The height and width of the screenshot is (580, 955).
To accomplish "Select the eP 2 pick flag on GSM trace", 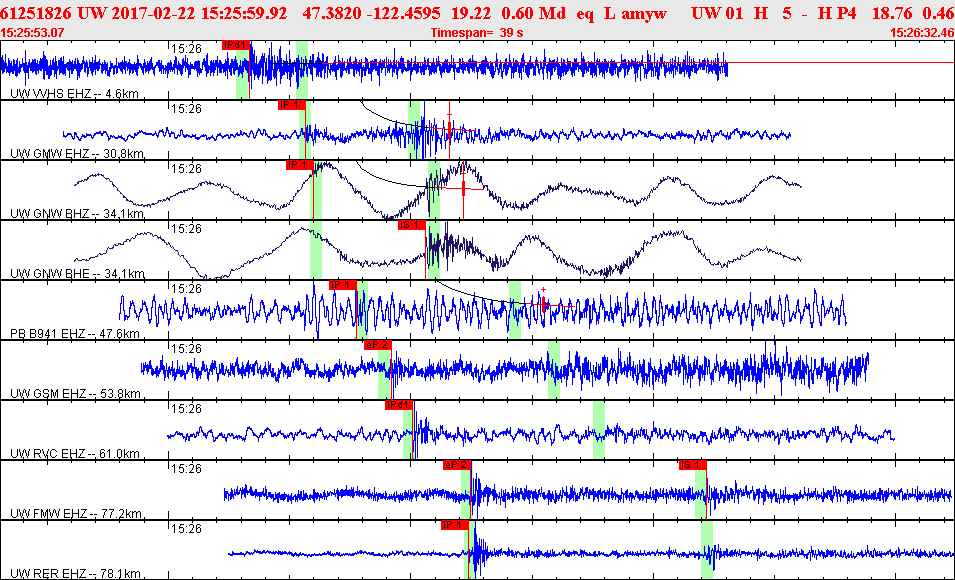I will [377, 345].
